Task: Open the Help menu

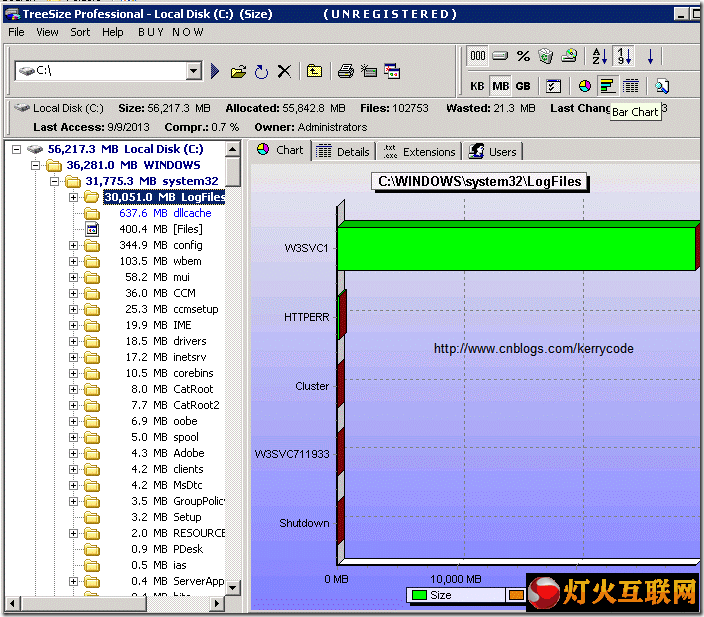Action: 113,32
